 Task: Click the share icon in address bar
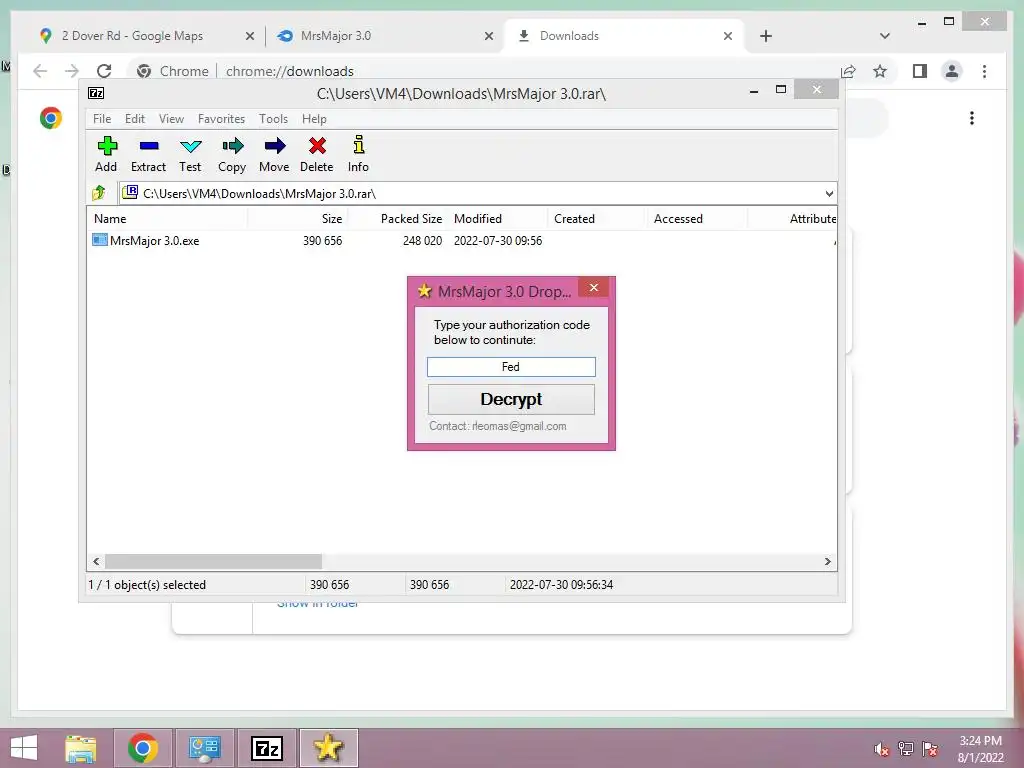848,71
